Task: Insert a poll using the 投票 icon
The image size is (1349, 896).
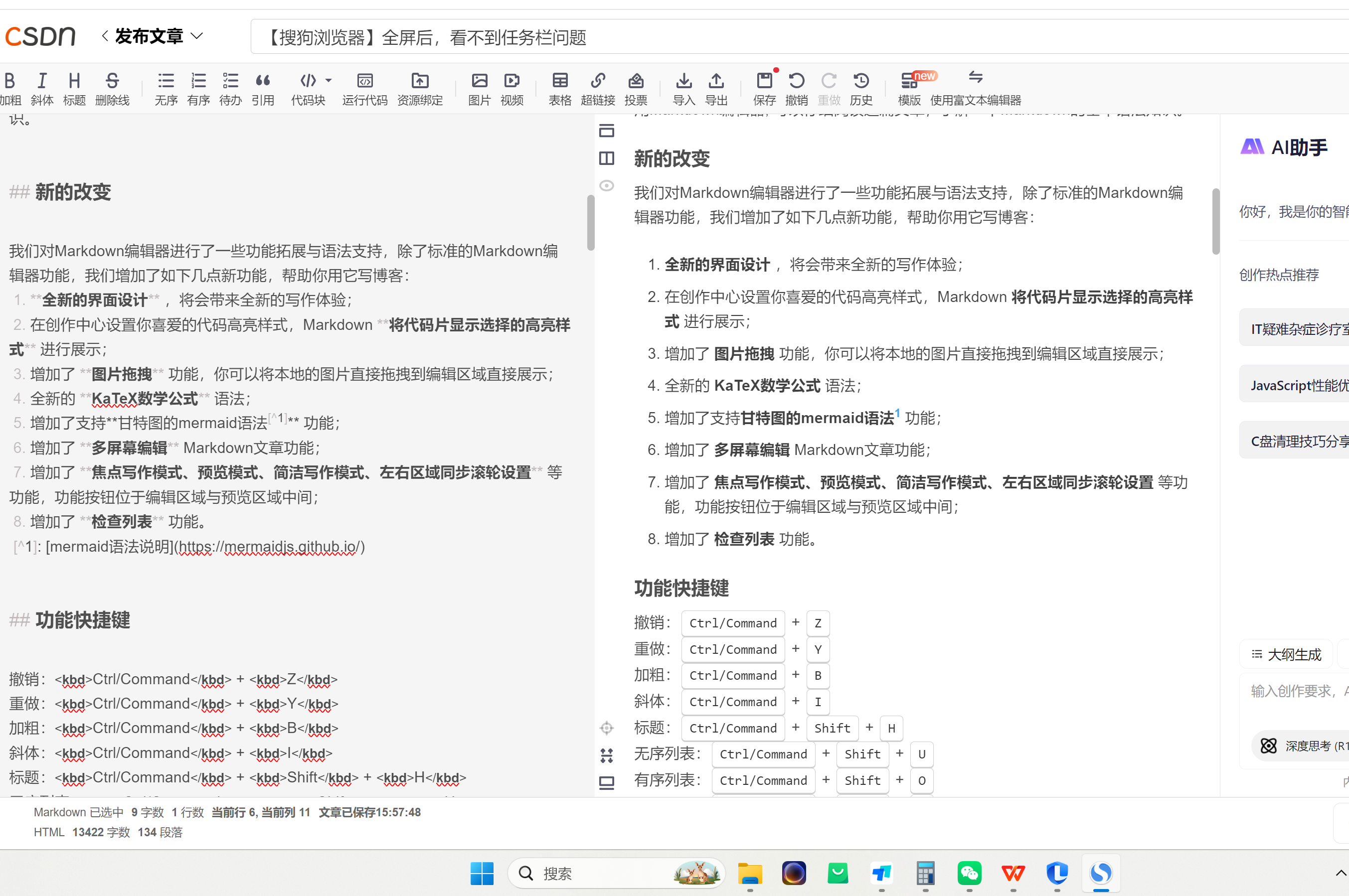Action: coord(636,89)
